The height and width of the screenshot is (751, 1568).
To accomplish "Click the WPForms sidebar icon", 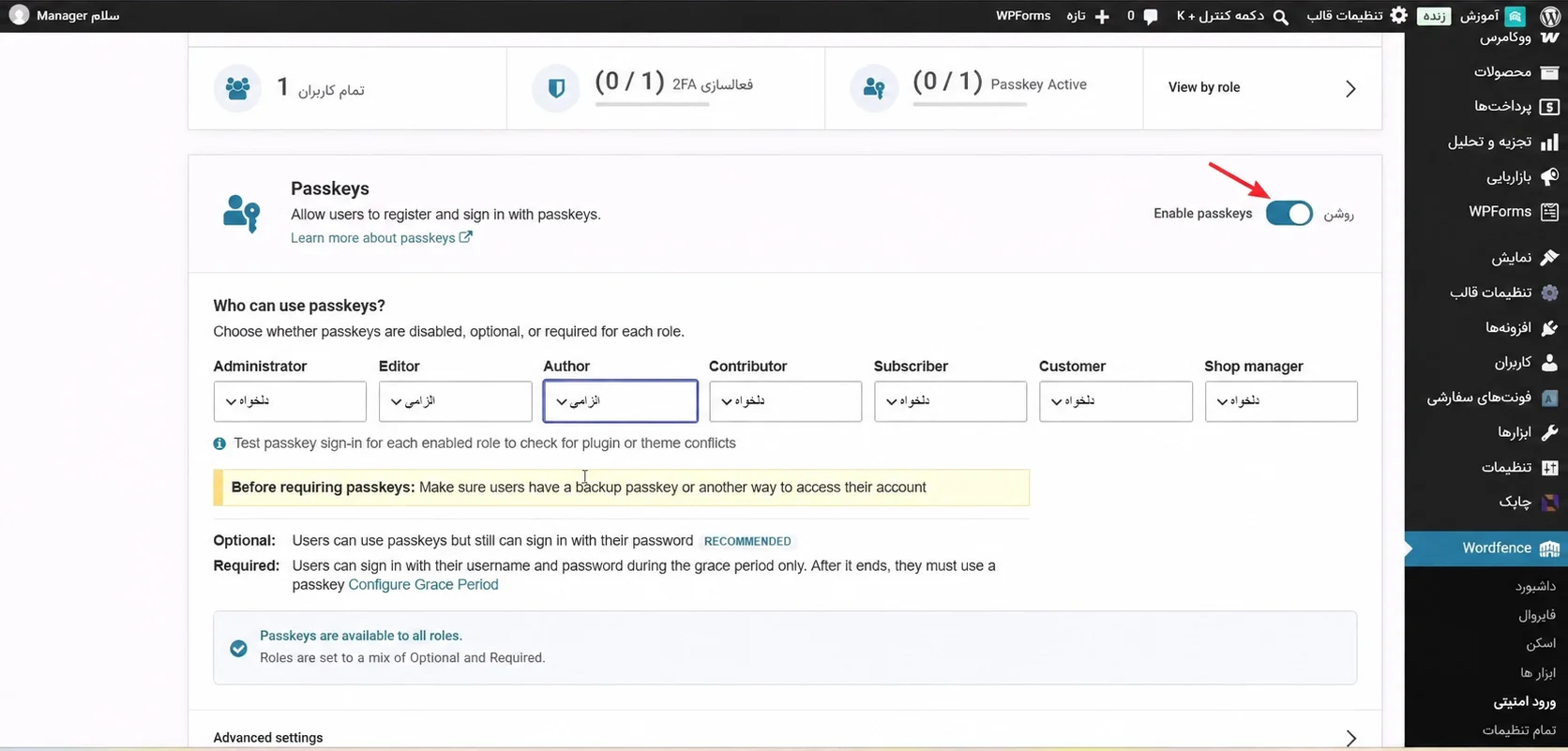I will (1549, 212).
